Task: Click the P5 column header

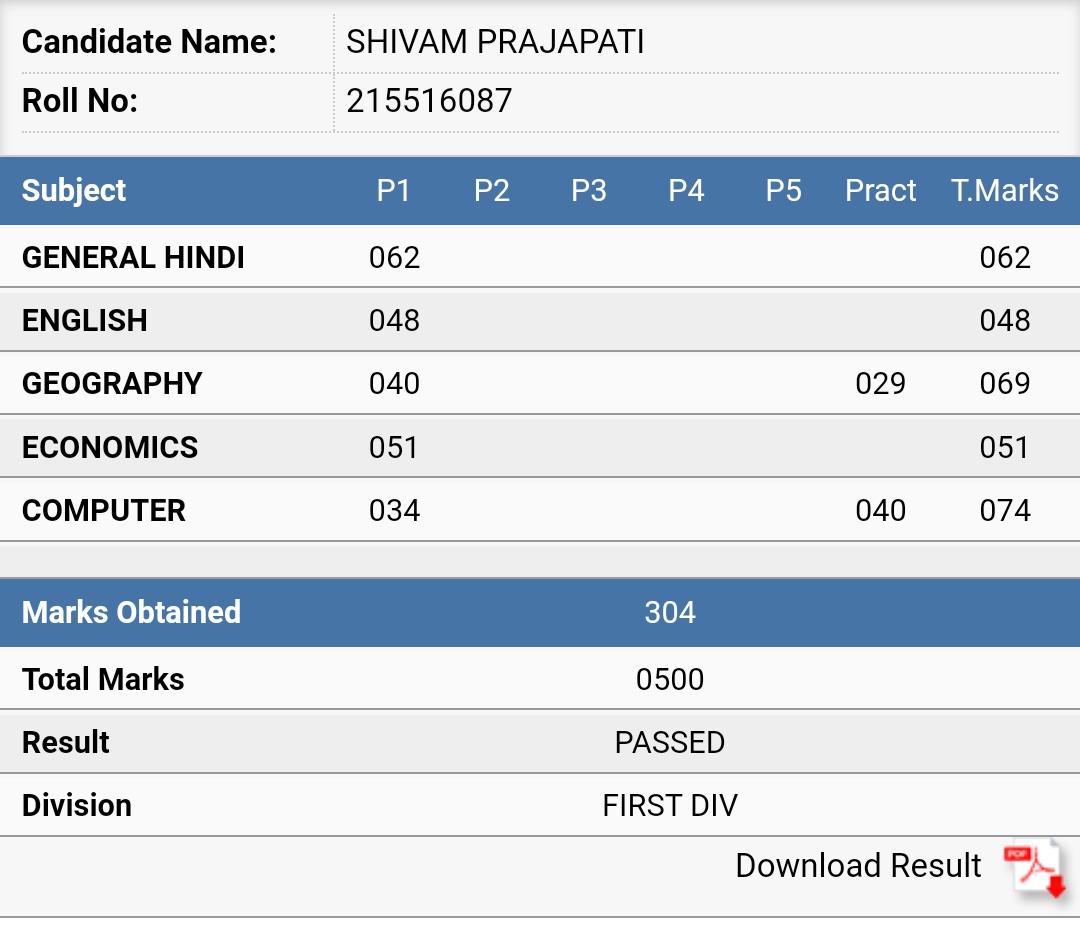Action: (x=783, y=191)
